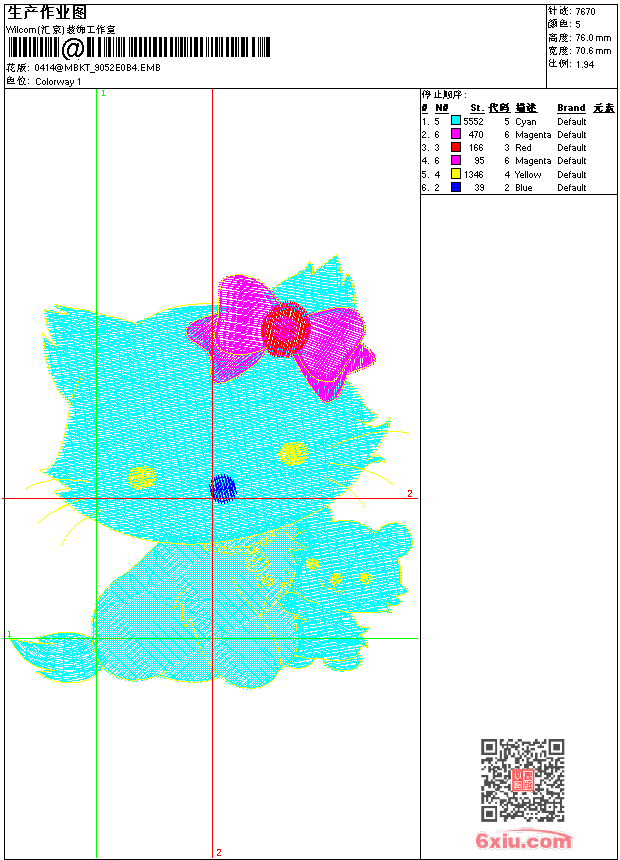Click the 'Default' brand in Cyan row
This screenshot has width=620, height=860.
(x=572, y=122)
